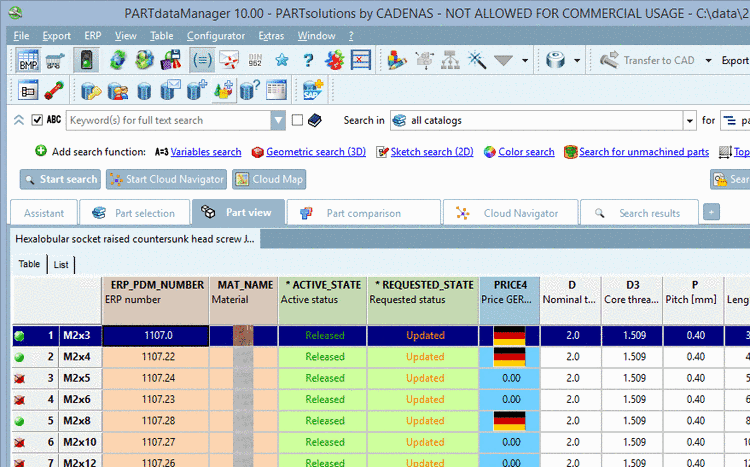The height and width of the screenshot is (467, 750).
Task: Click the red connector link icon
Action: (x=55, y=90)
